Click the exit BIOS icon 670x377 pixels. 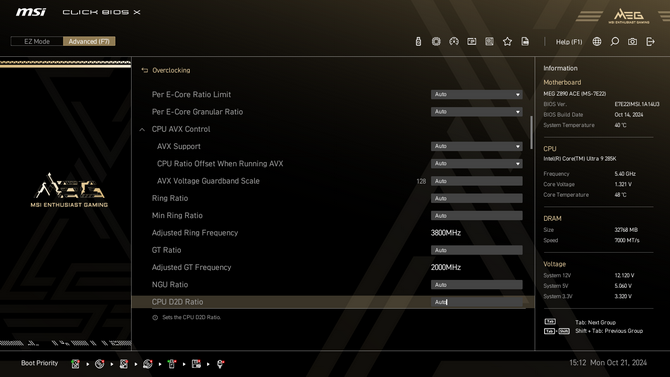point(650,41)
